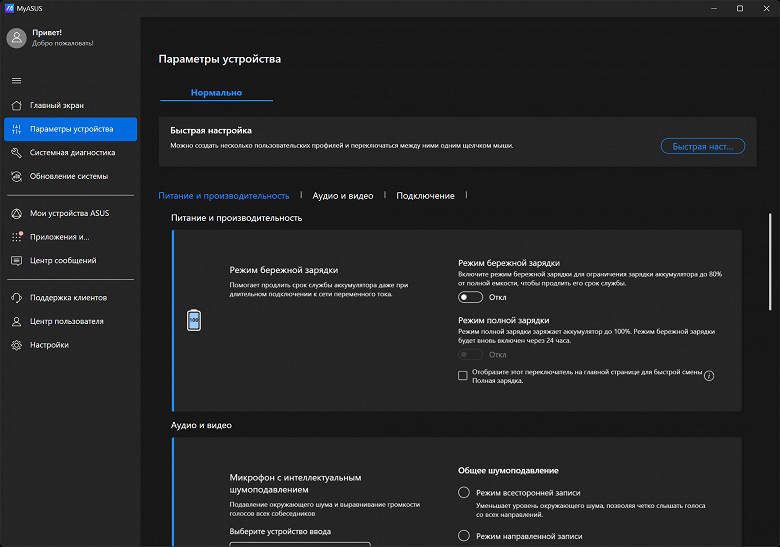Click the user profile avatar
The width and height of the screenshot is (780, 547).
16,38
